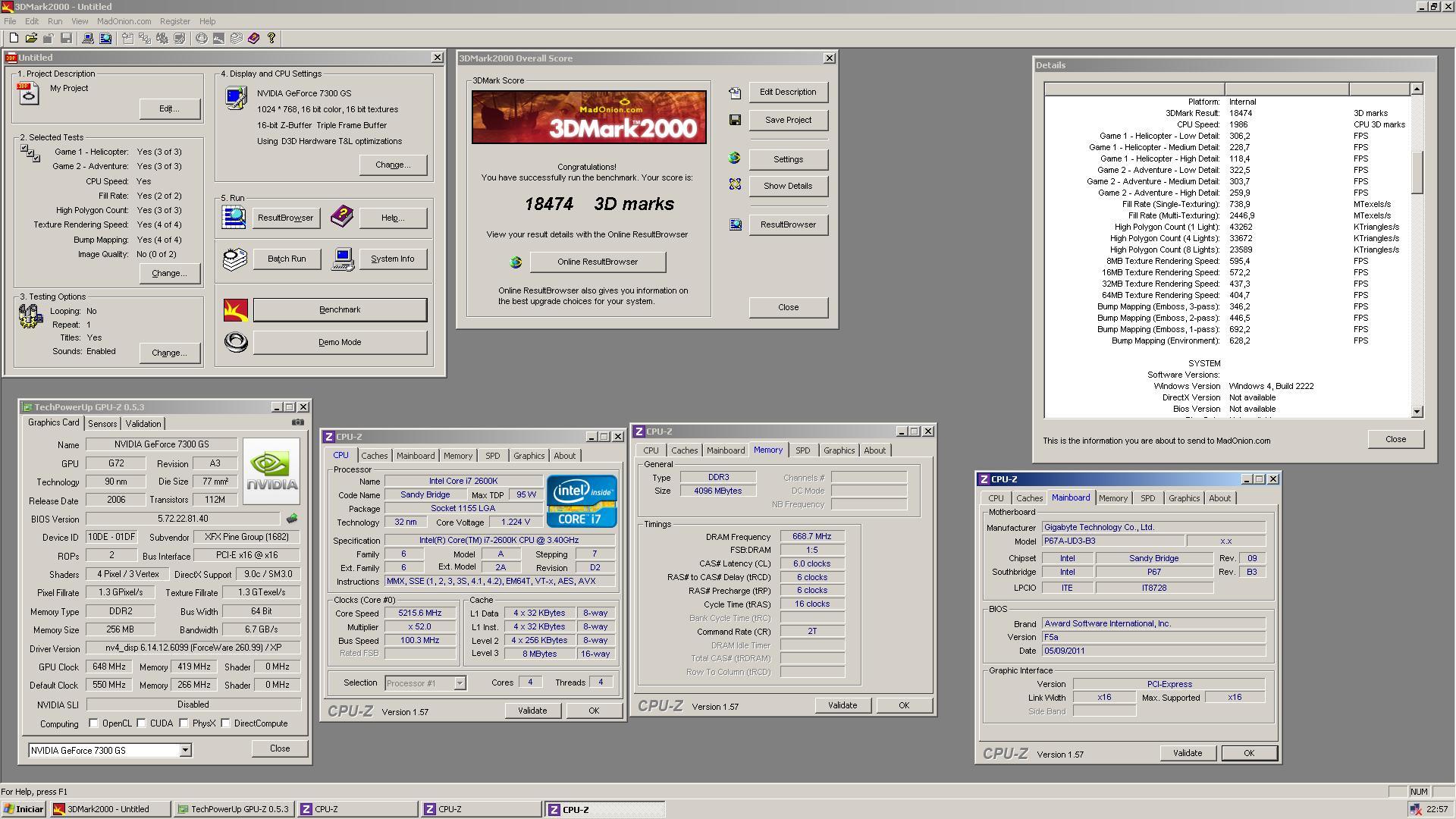The image size is (1456, 819).
Task: Toggle the PhysX checkbox in GPU-Z
Action: (184, 723)
